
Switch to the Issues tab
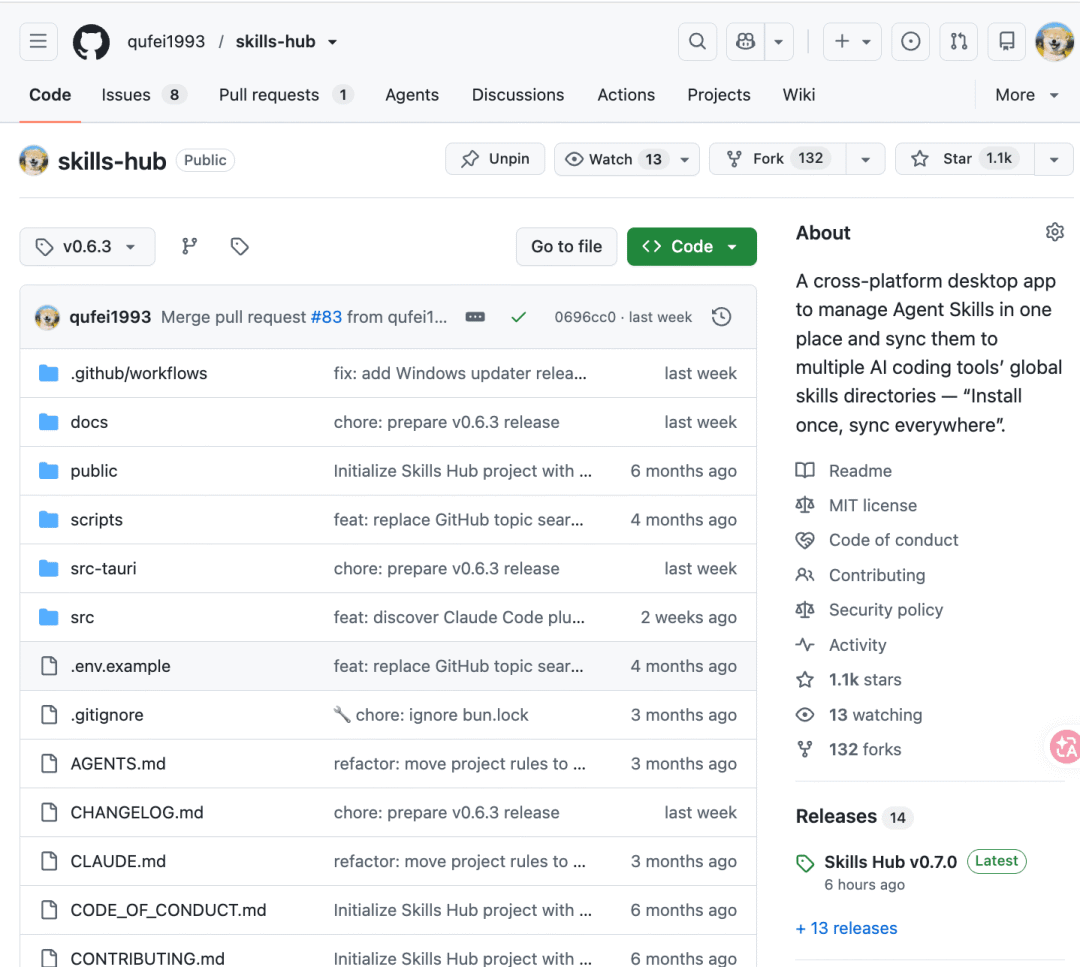tap(143, 94)
